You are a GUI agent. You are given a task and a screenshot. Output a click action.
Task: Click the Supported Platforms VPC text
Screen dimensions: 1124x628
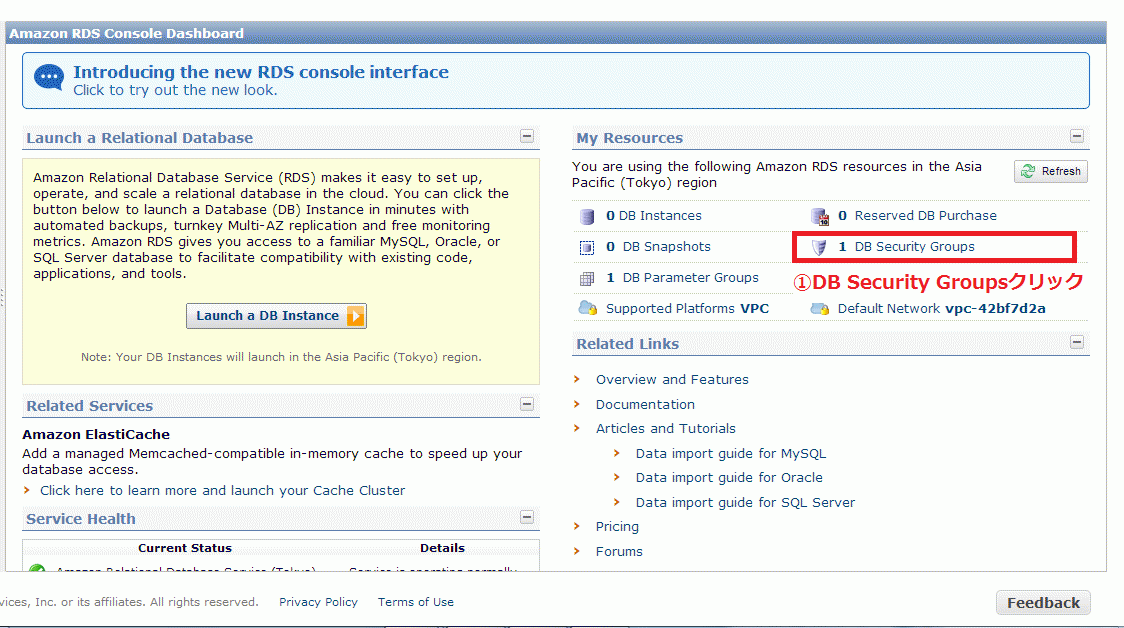pos(687,308)
